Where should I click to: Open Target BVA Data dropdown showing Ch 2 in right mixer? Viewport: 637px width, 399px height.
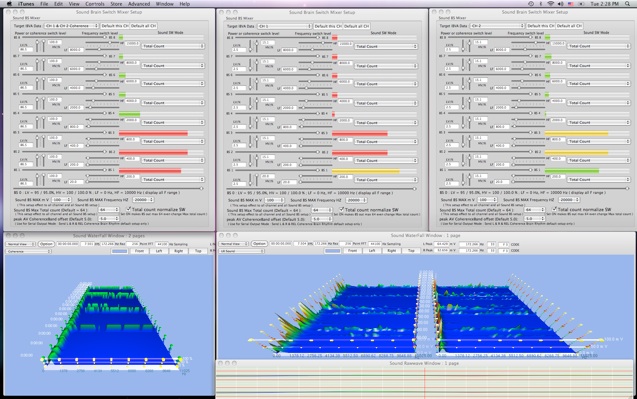pyautogui.click(x=497, y=26)
